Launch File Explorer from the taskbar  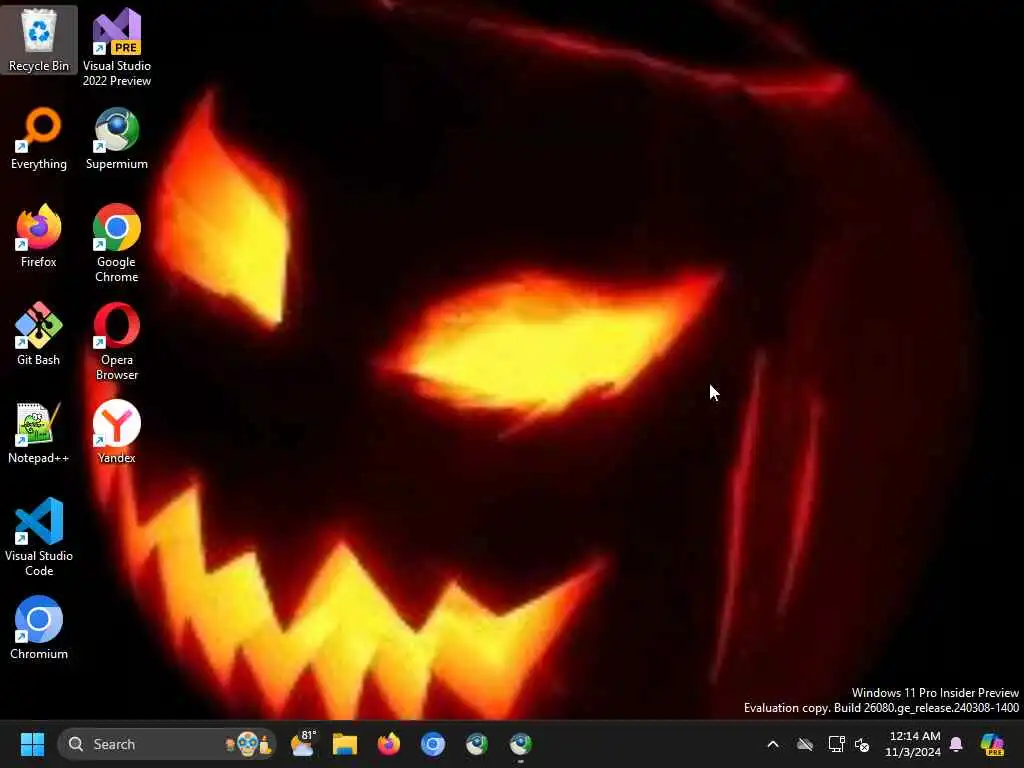[x=345, y=744]
